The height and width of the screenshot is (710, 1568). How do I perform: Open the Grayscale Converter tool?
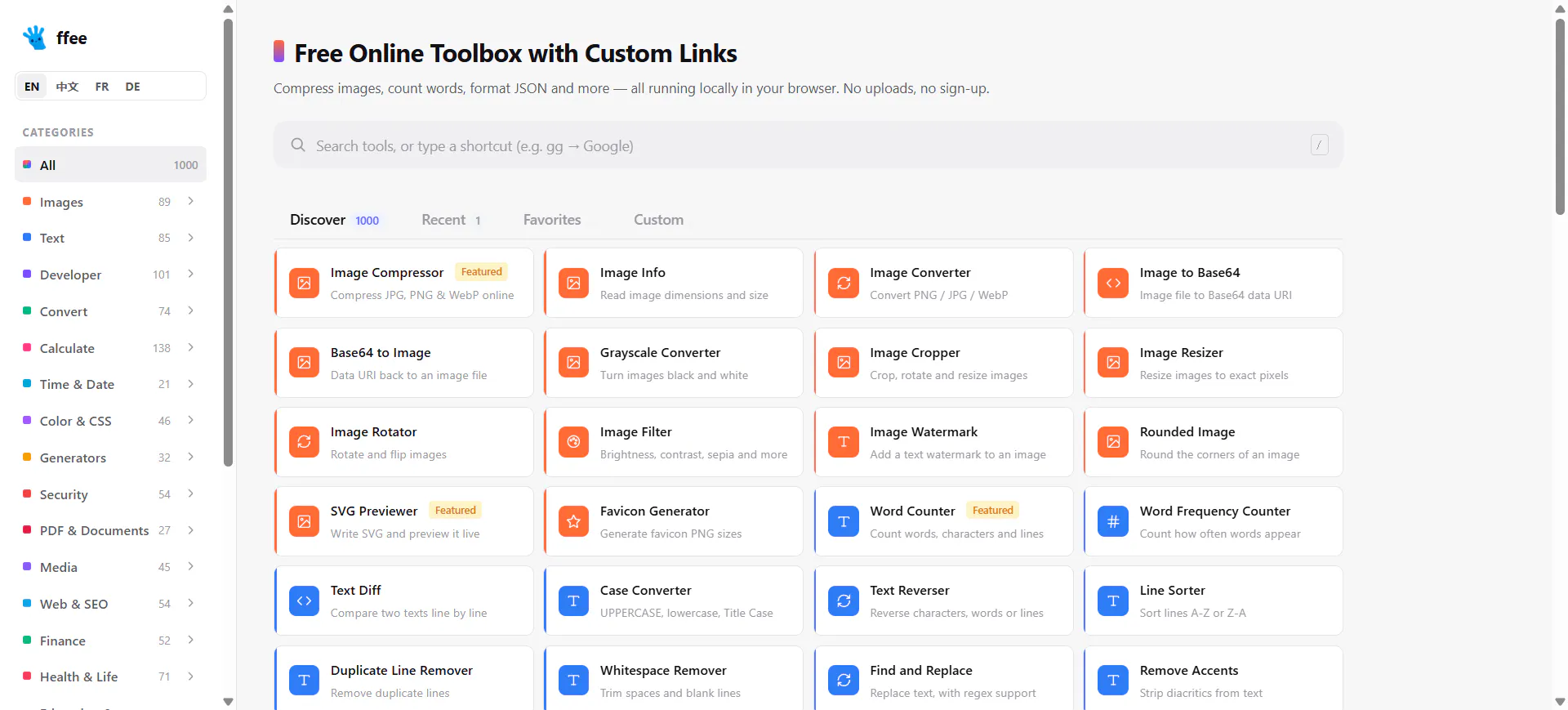[x=673, y=363]
